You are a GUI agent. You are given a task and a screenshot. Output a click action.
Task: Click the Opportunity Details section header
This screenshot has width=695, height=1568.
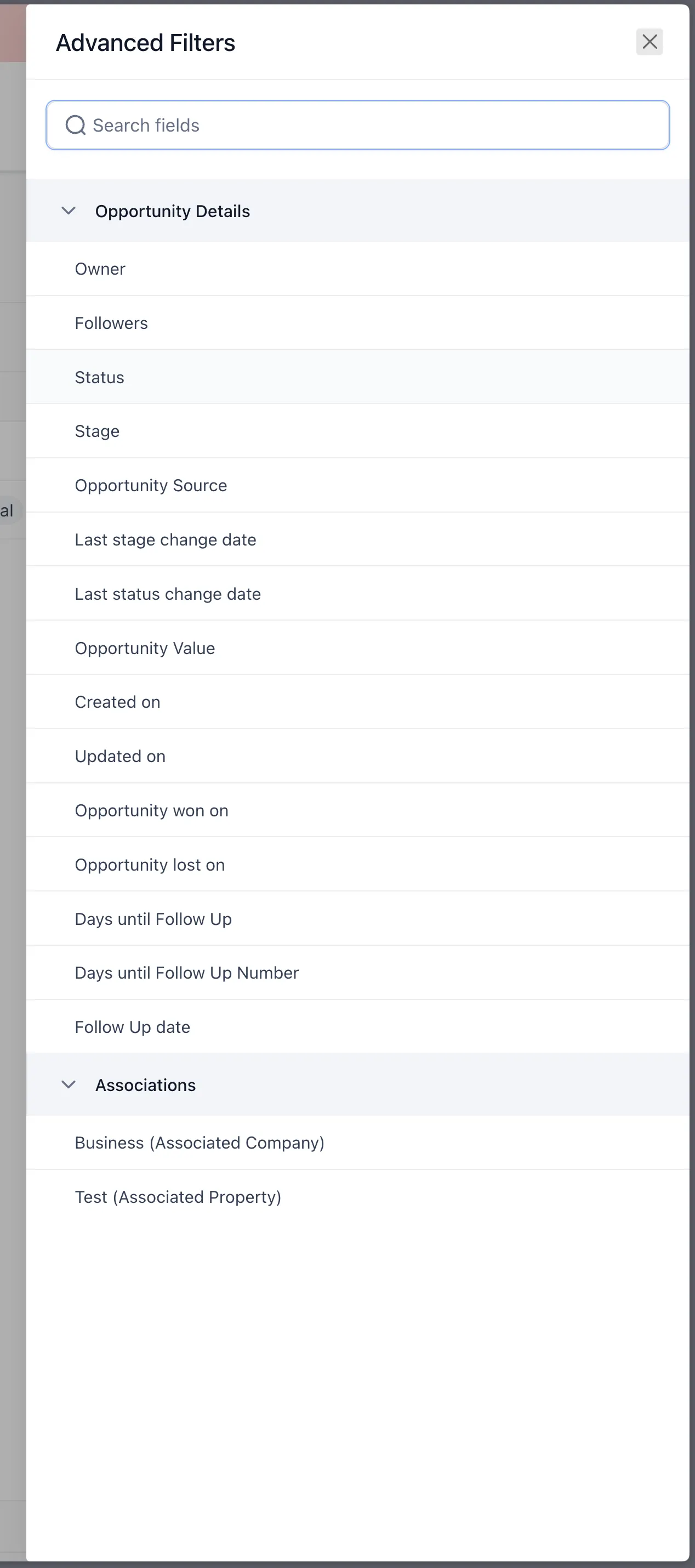(358, 211)
